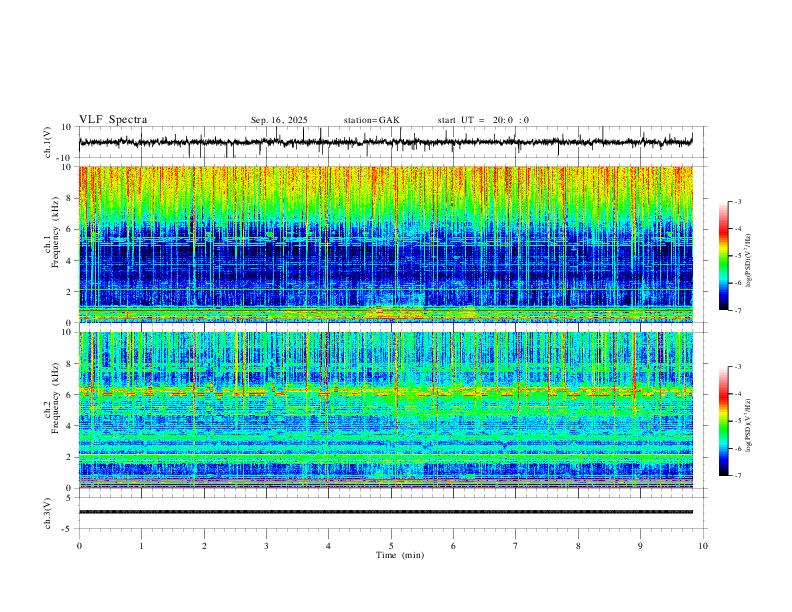Click the ch.1 spectrogram "8" kHz tick
Image resolution: width=792 pixels, height=612 pixels.
coord(70,198)
